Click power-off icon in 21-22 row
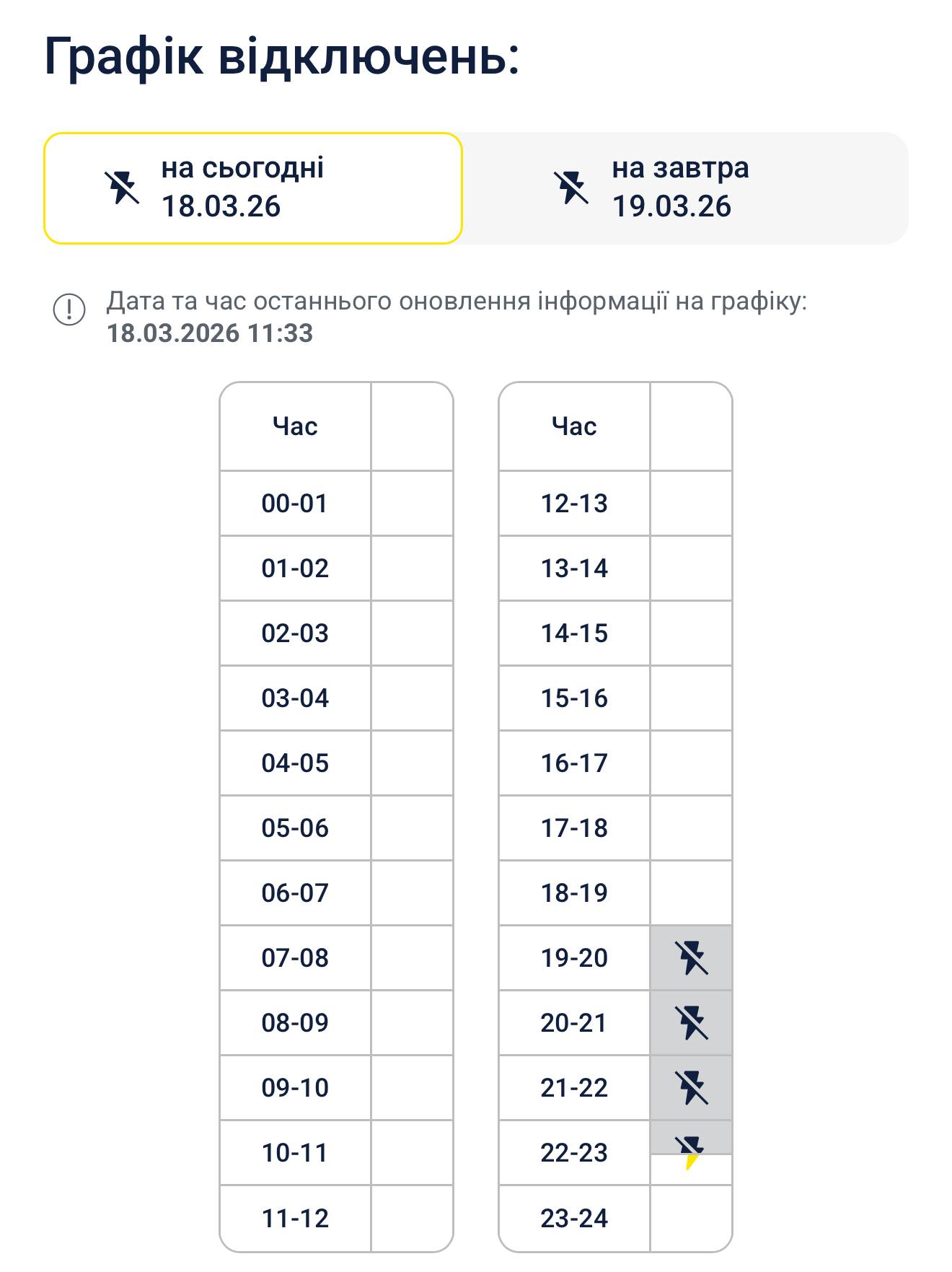 click(691, 1088)
